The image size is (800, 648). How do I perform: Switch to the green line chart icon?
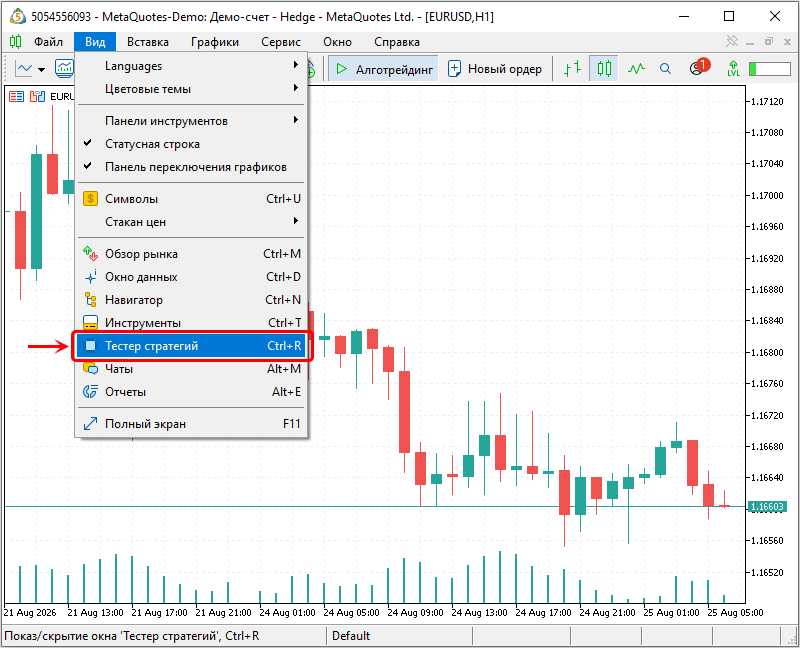[x=636, y=68]
